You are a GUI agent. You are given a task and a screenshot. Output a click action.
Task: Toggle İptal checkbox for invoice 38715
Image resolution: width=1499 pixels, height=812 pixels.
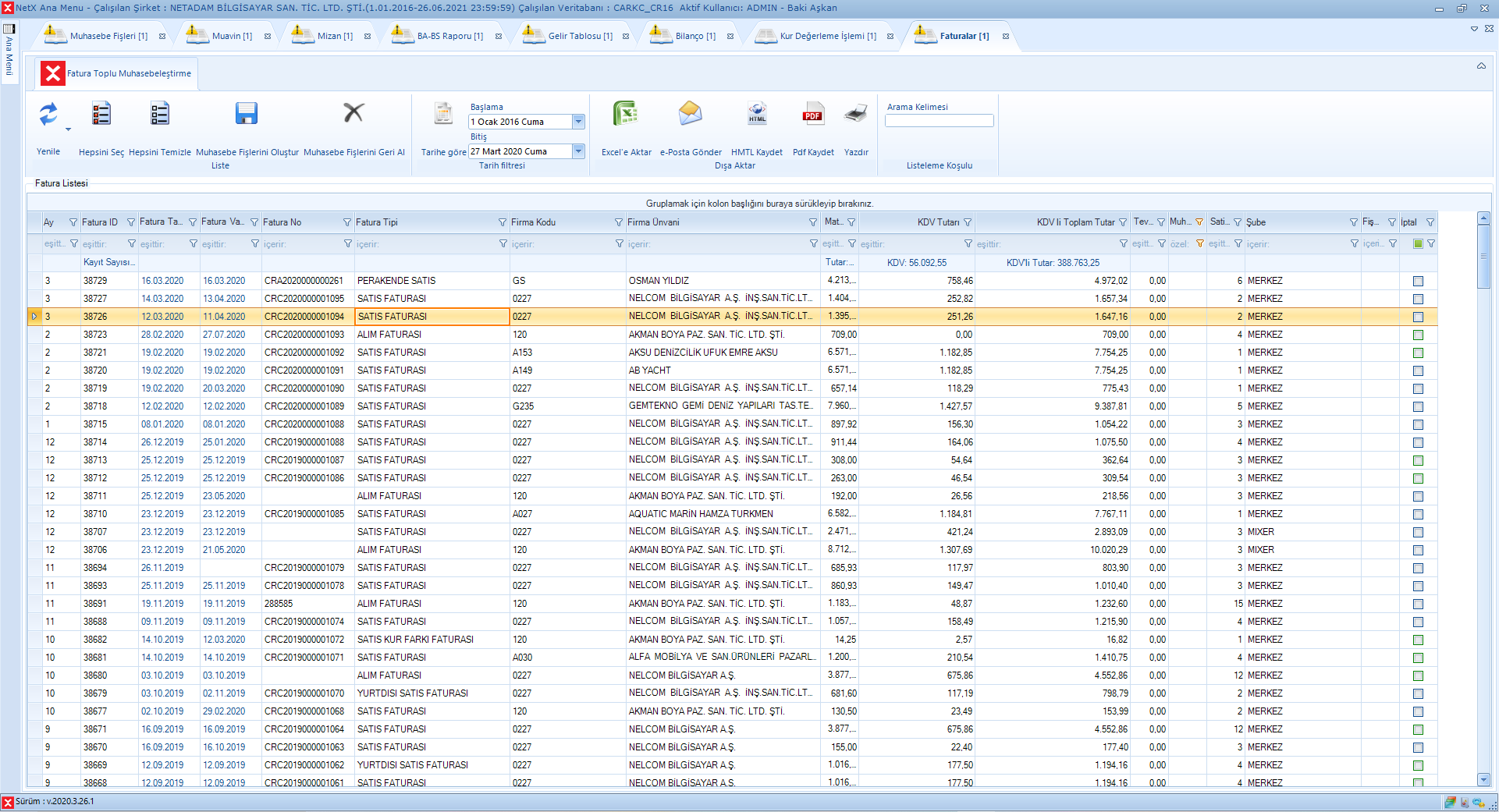tap(1418, 424)
